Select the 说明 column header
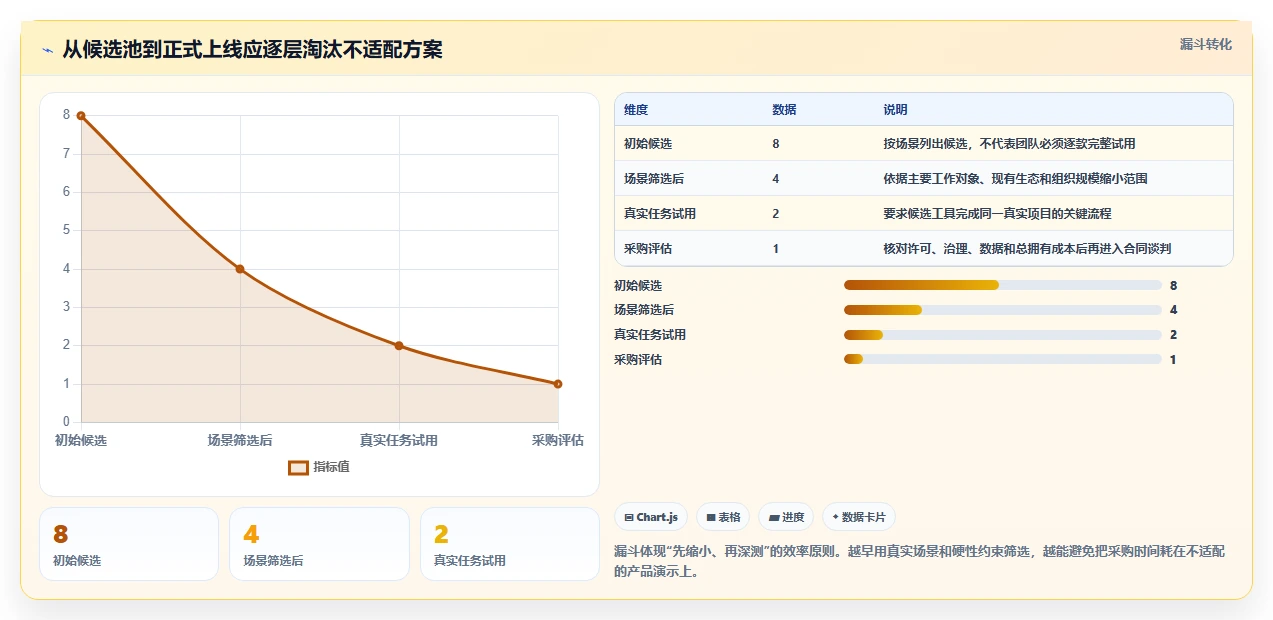Viewport: 1273px width, 620px height. pyautogui.click(x=895, y=110)
